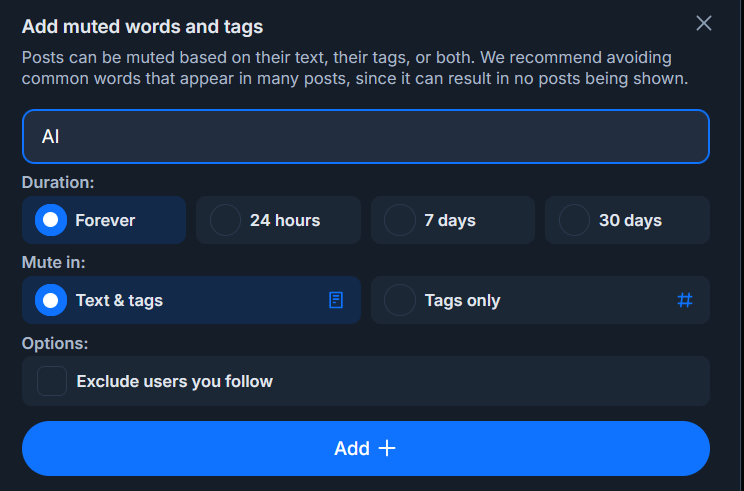
Task: Click the plus icon on Add button
Action: pyautogui.click(x=387, y=449)
